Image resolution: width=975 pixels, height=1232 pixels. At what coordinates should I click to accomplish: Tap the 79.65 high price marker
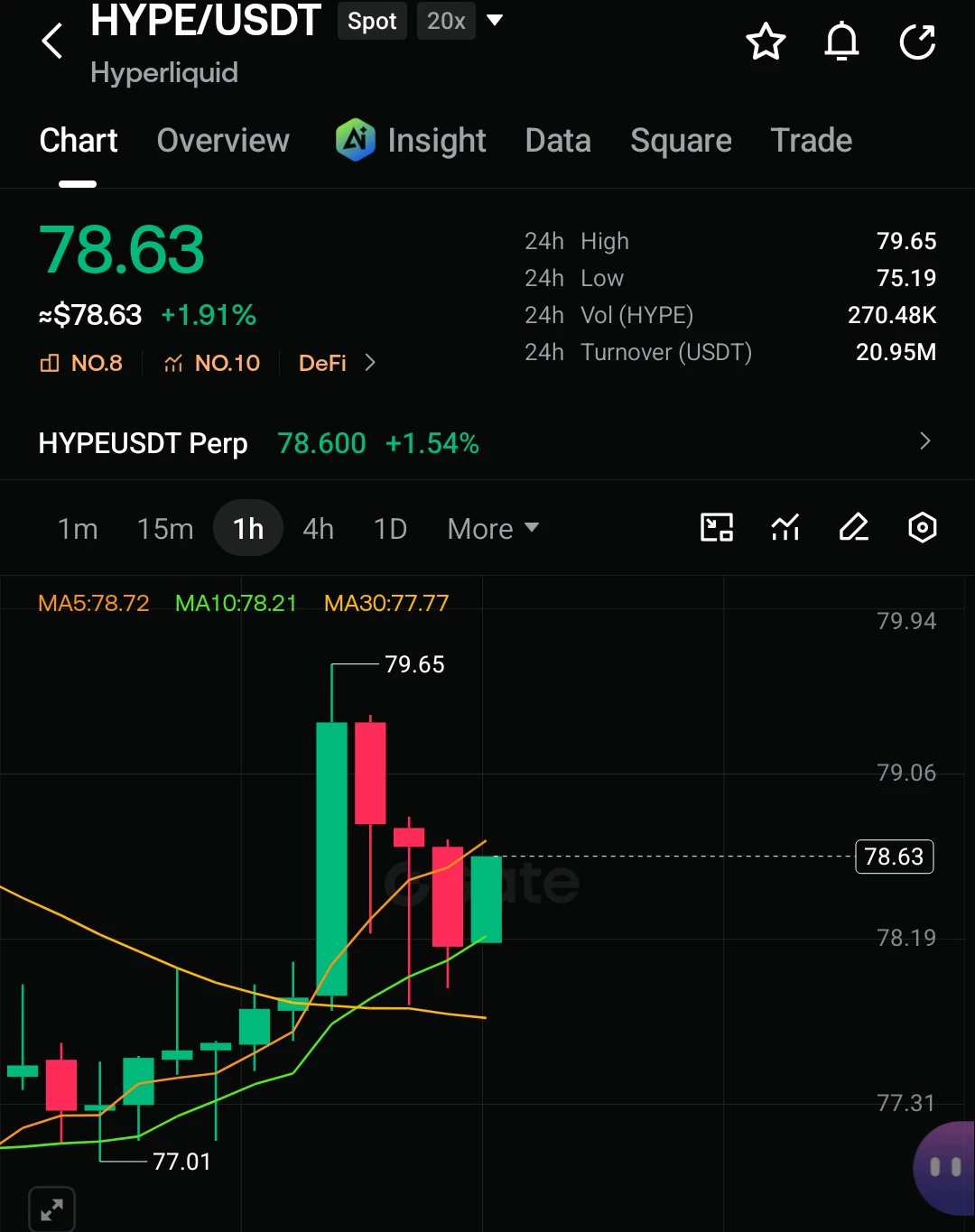[x=414, y=664]
